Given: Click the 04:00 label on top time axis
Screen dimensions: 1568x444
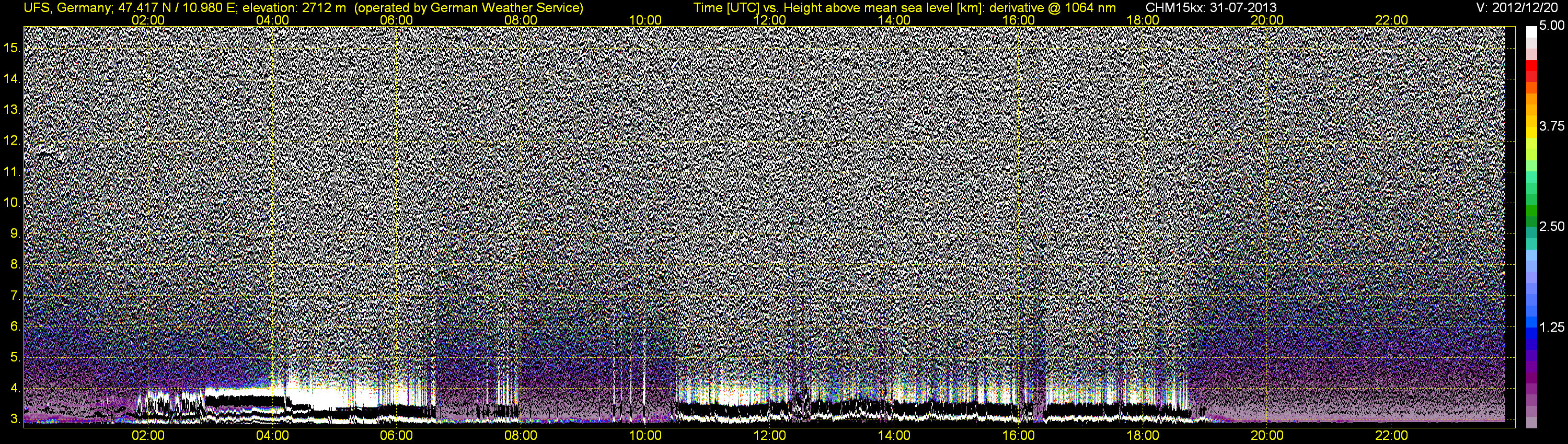Looking at the screenshot, I should 272,20.
